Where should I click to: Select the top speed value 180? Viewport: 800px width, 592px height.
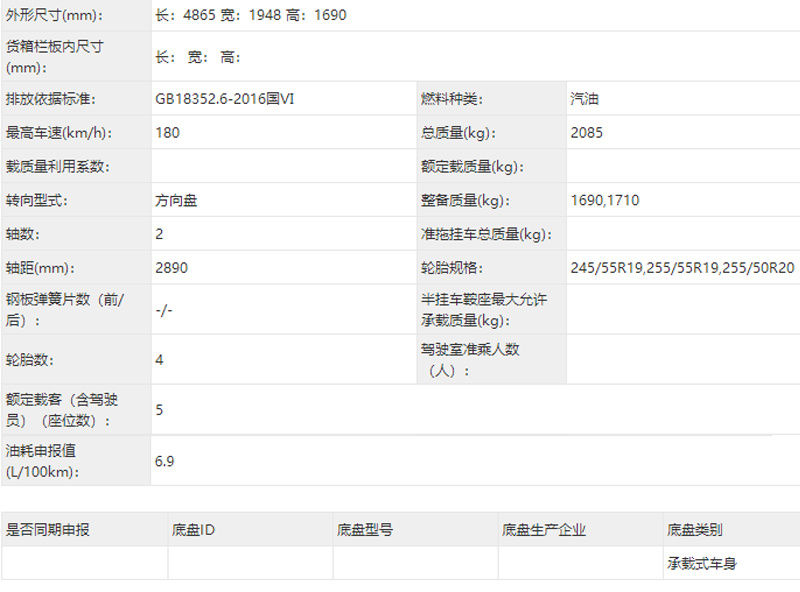[x=167, y=133]
